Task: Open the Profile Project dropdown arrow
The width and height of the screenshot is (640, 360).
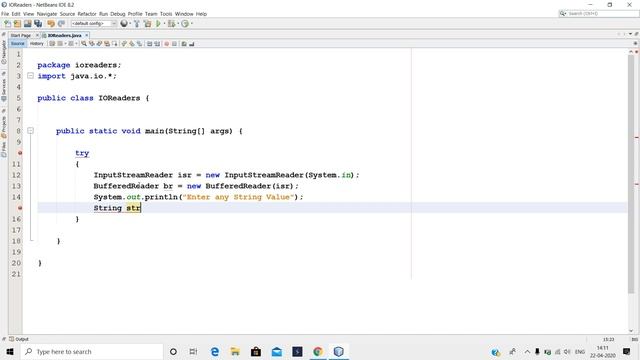Action: point(192,24)
